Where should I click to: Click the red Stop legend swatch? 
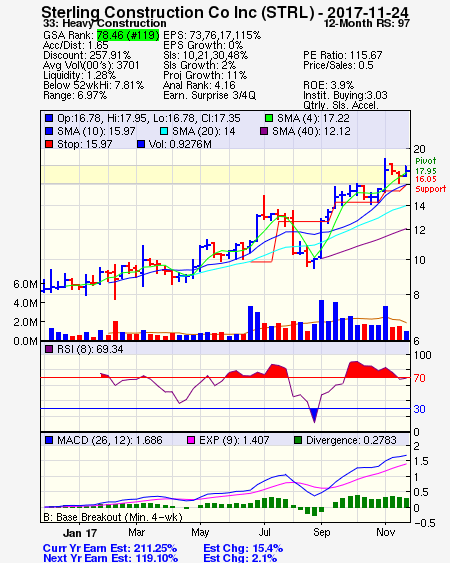coord(49,144)
